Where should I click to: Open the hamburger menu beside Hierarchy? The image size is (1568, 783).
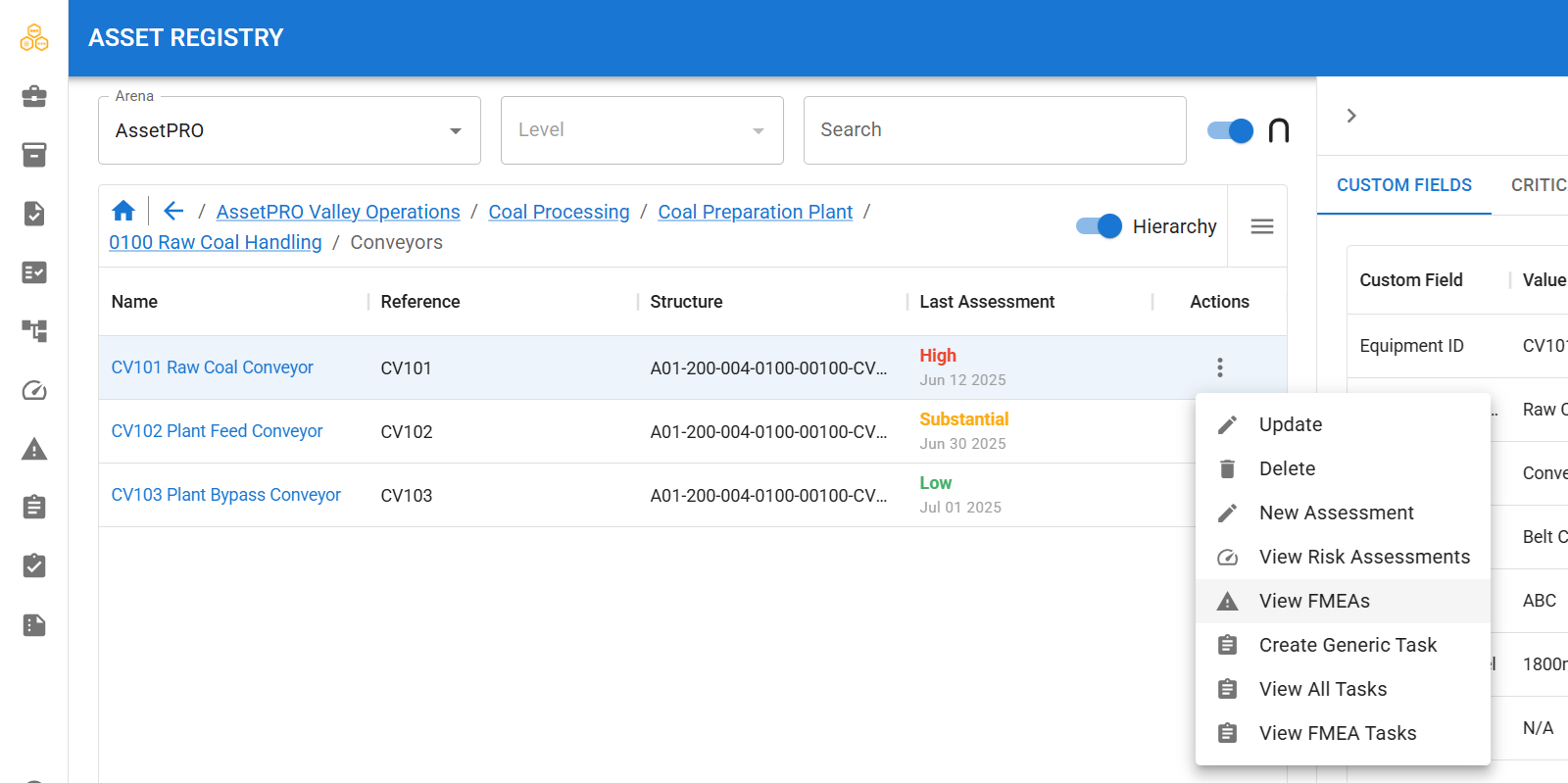click(x=1262, y=226)
